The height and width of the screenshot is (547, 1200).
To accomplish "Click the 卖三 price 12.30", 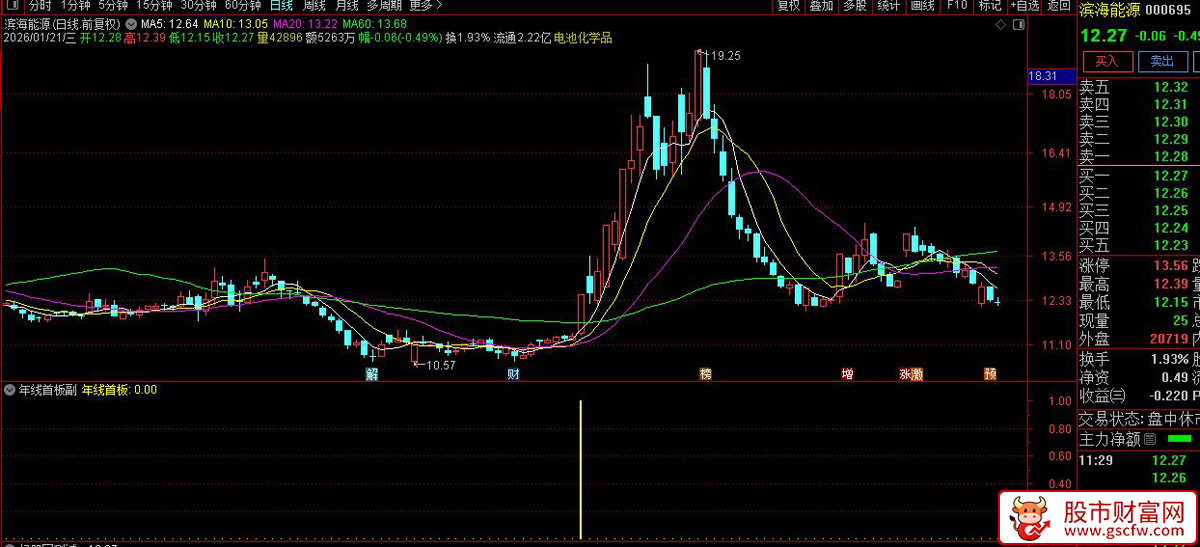I will [1171, 122].
